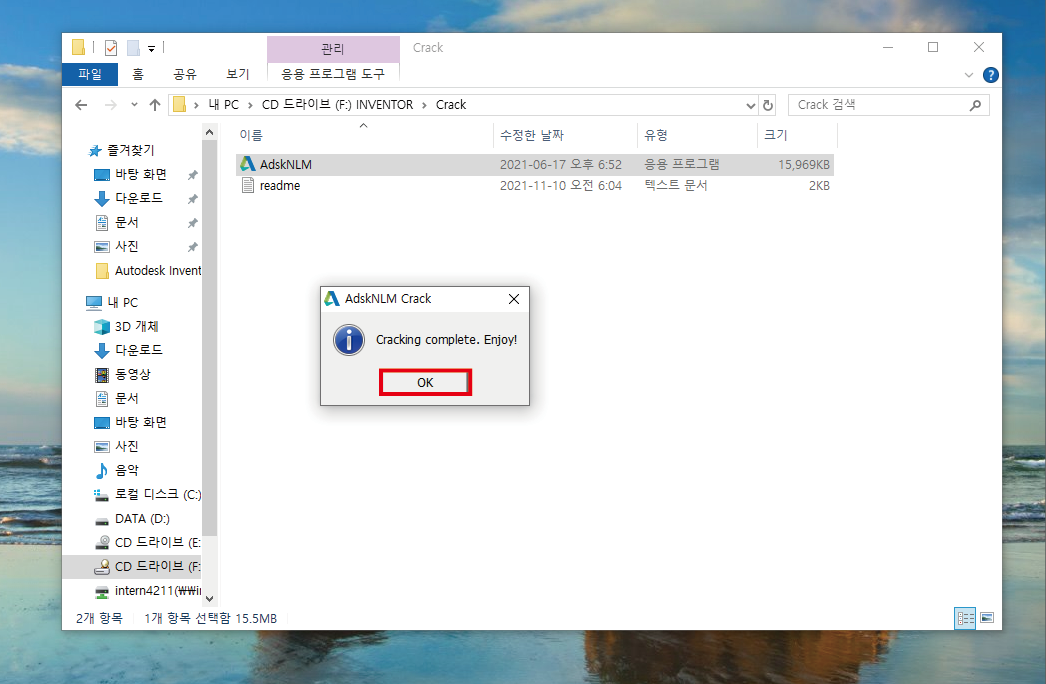Screen dimensions: 1046x684
Task: Click the readme document file icon
Action: point(247,186)
